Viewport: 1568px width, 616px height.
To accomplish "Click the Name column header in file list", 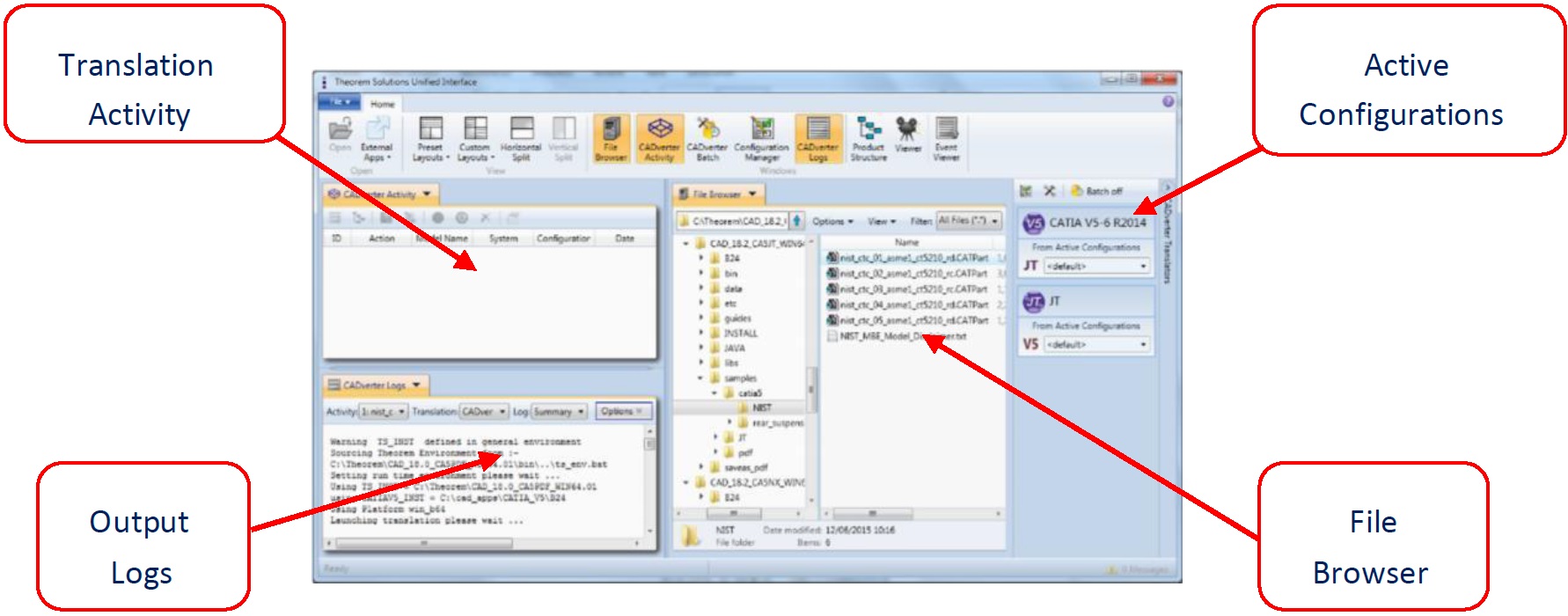I will [907, 242].
